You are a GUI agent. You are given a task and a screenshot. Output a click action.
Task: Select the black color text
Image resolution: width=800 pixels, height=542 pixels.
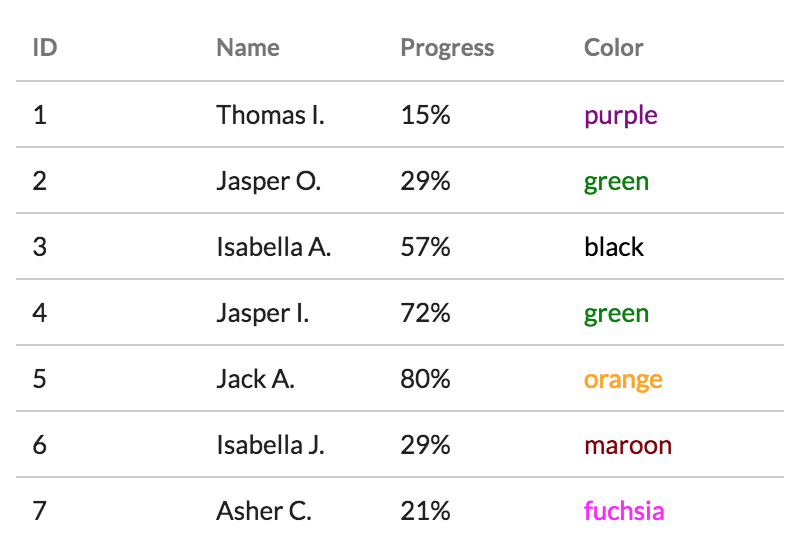[x=614, y=247]
